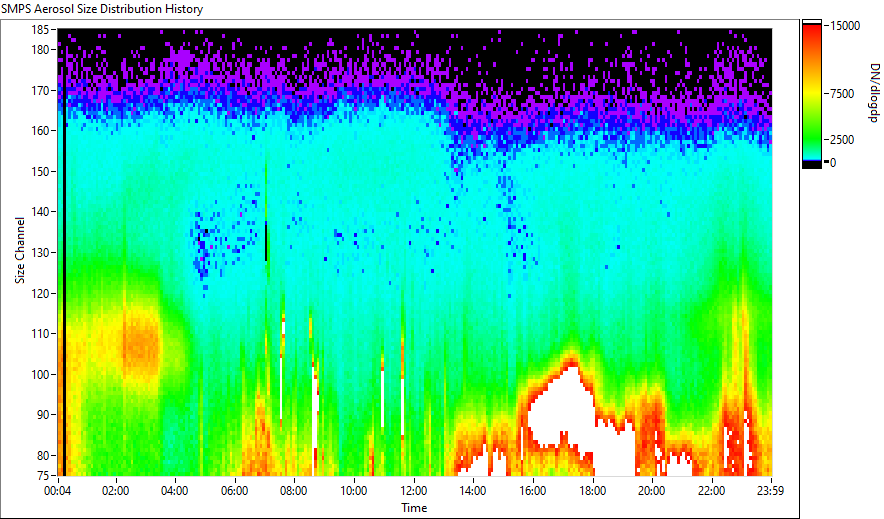Click the 06:00 time axis label

(x=235, y=491)
